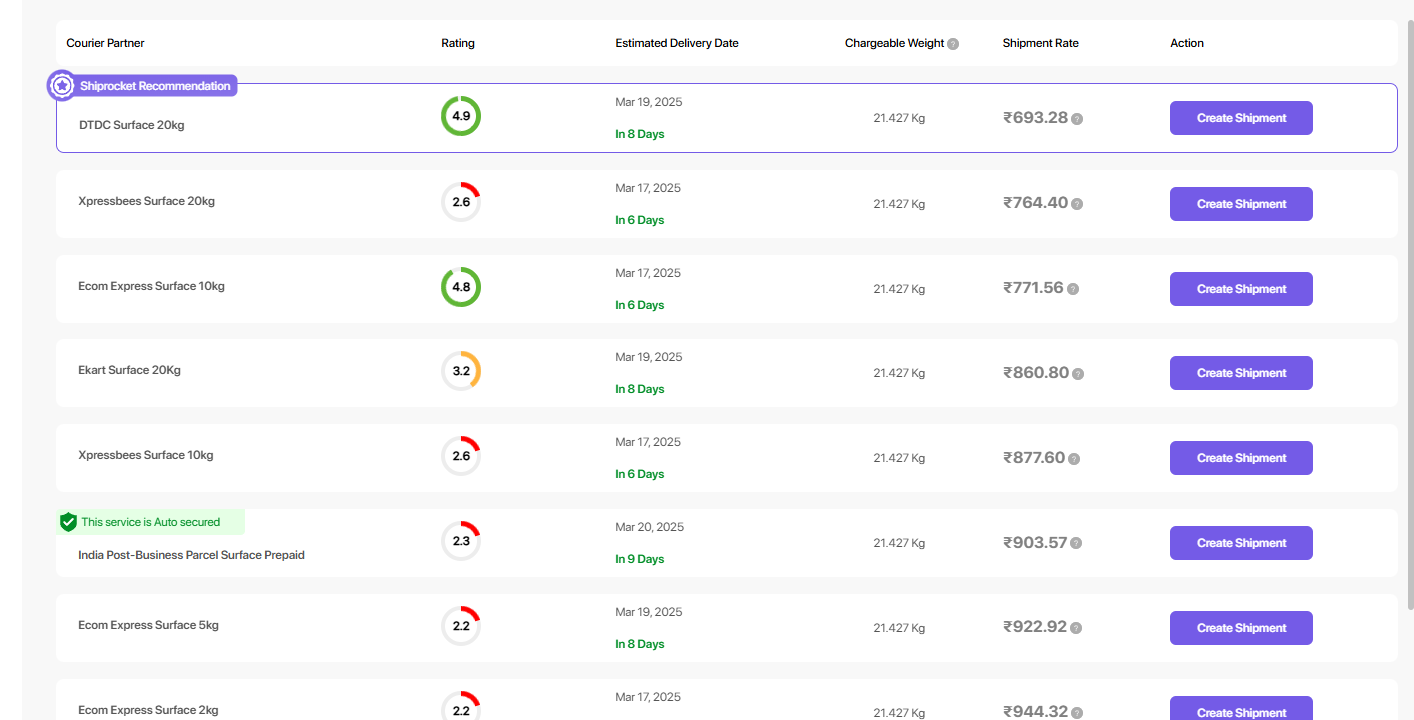Viewport: 1414px width, 720px height.
Task: Click info icon beside ₹771.56 rate
Action: click(1073, 289)
